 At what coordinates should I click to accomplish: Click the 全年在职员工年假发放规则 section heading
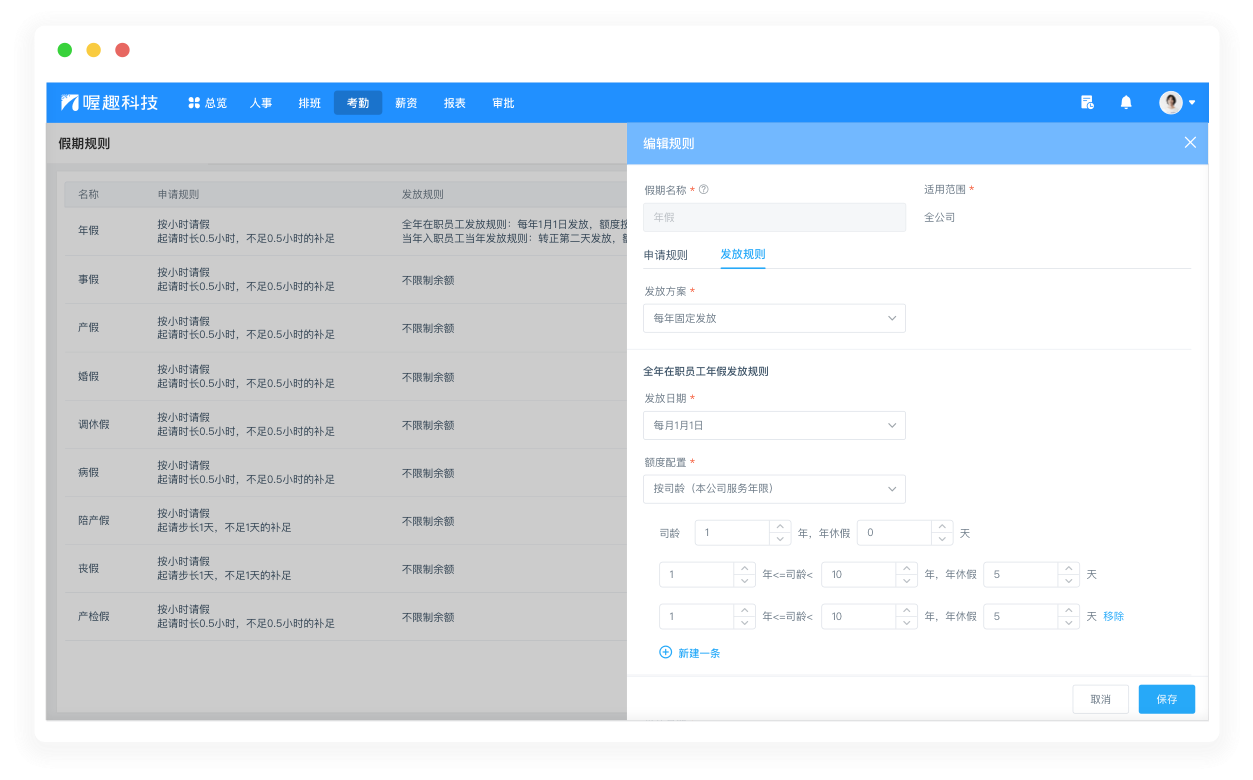tap(706, 371)
